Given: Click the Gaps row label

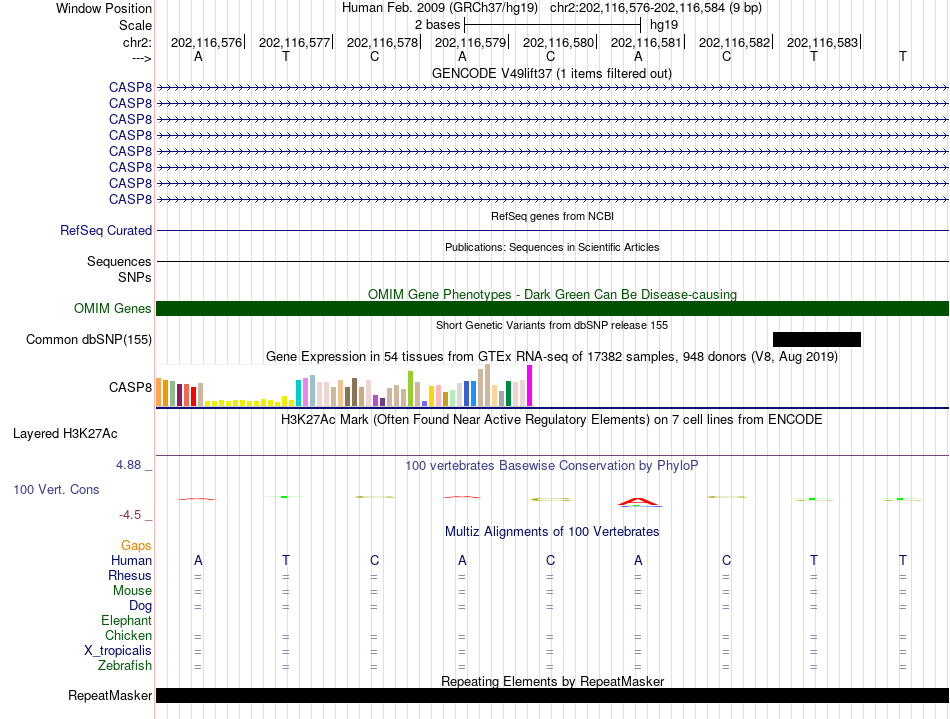Looking at the screenshot, I should click(136, 545).
